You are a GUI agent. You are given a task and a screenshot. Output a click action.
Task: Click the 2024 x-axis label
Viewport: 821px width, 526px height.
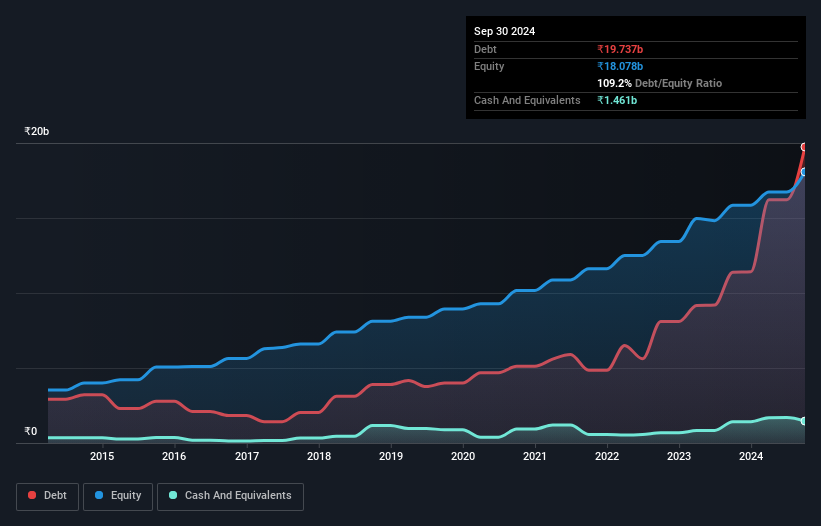tap(751, 456)
